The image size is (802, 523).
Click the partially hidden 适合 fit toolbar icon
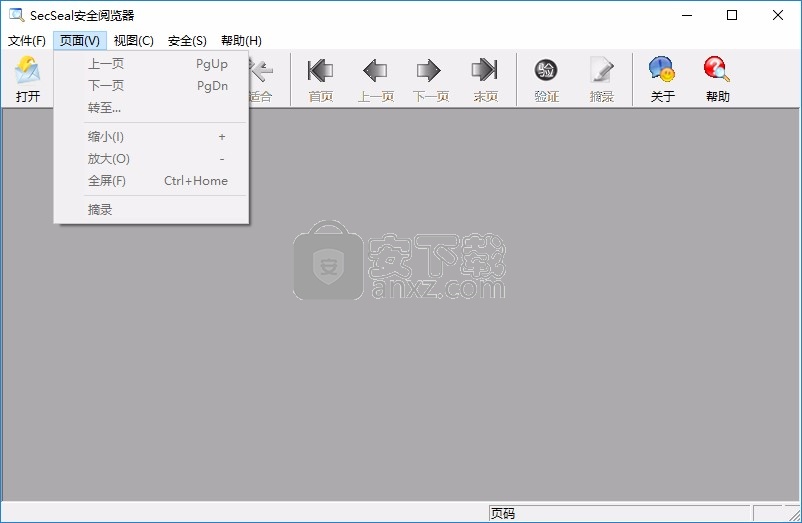[x=261, y=72]
